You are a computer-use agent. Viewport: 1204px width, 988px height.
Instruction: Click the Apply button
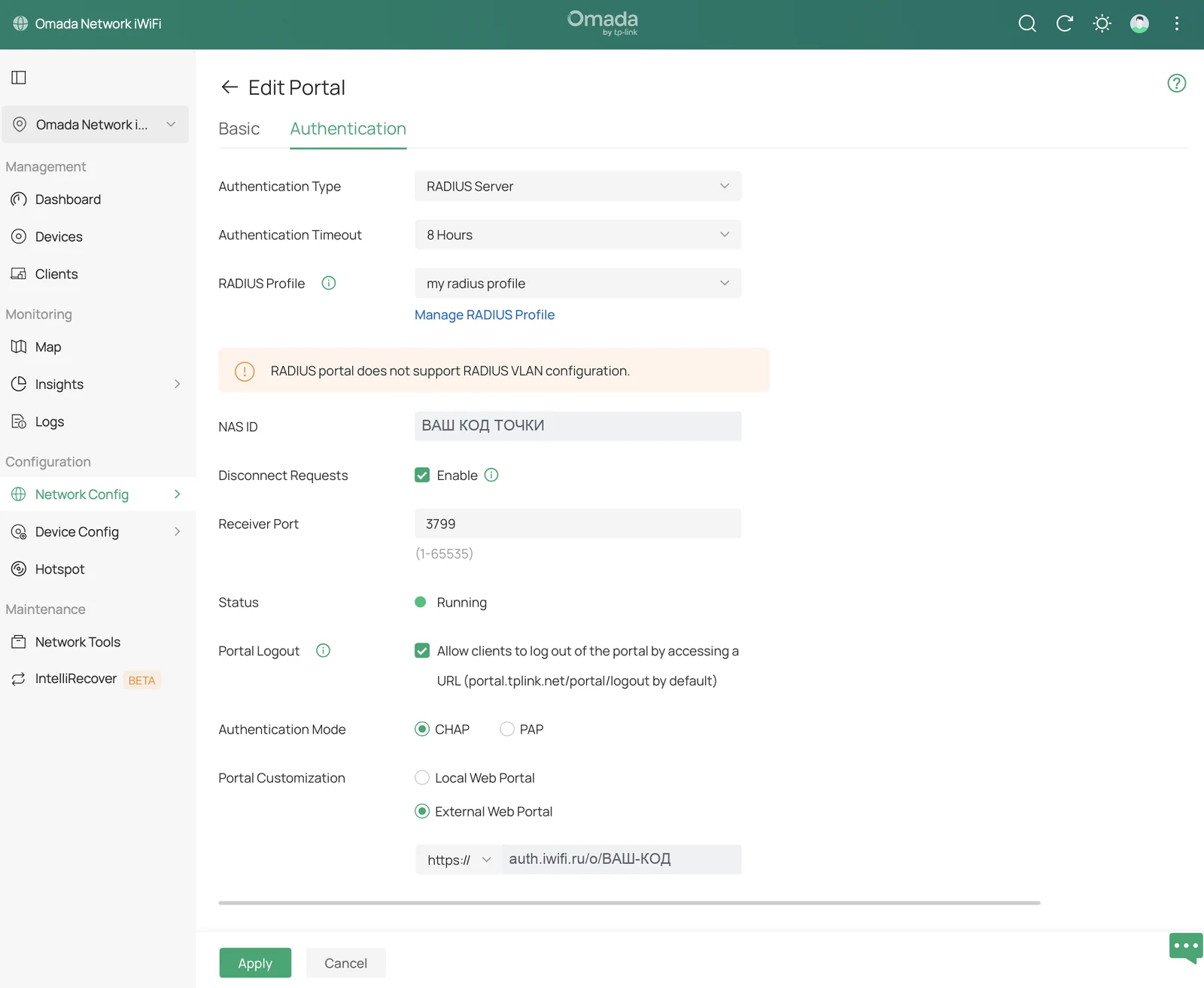point(255,963)
